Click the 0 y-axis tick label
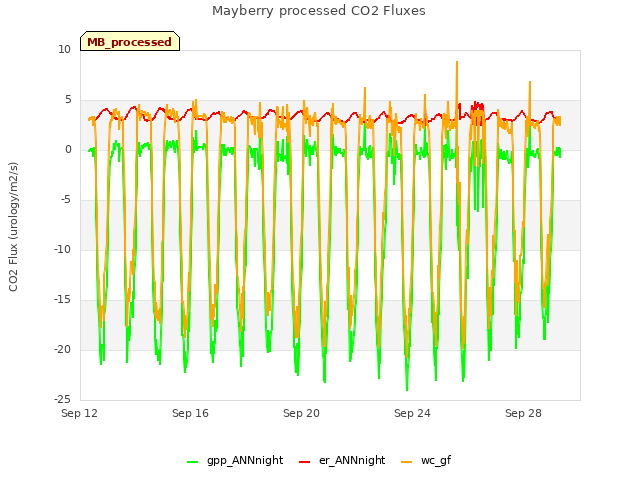This screenshot has width=640, height=480. point(68,149)
